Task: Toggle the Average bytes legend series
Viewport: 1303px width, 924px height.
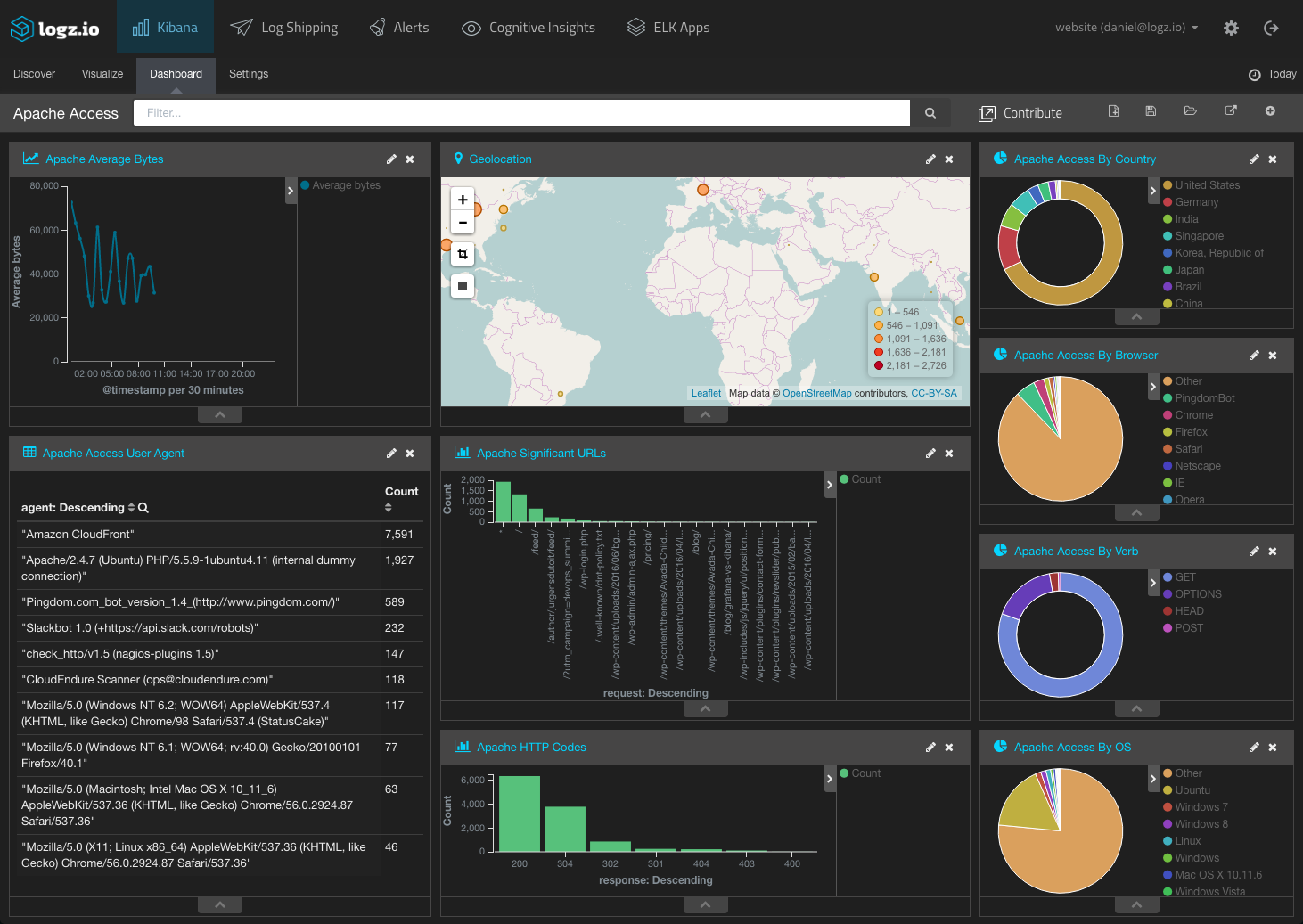Action: pyautogui.click(x=340, y=185)
